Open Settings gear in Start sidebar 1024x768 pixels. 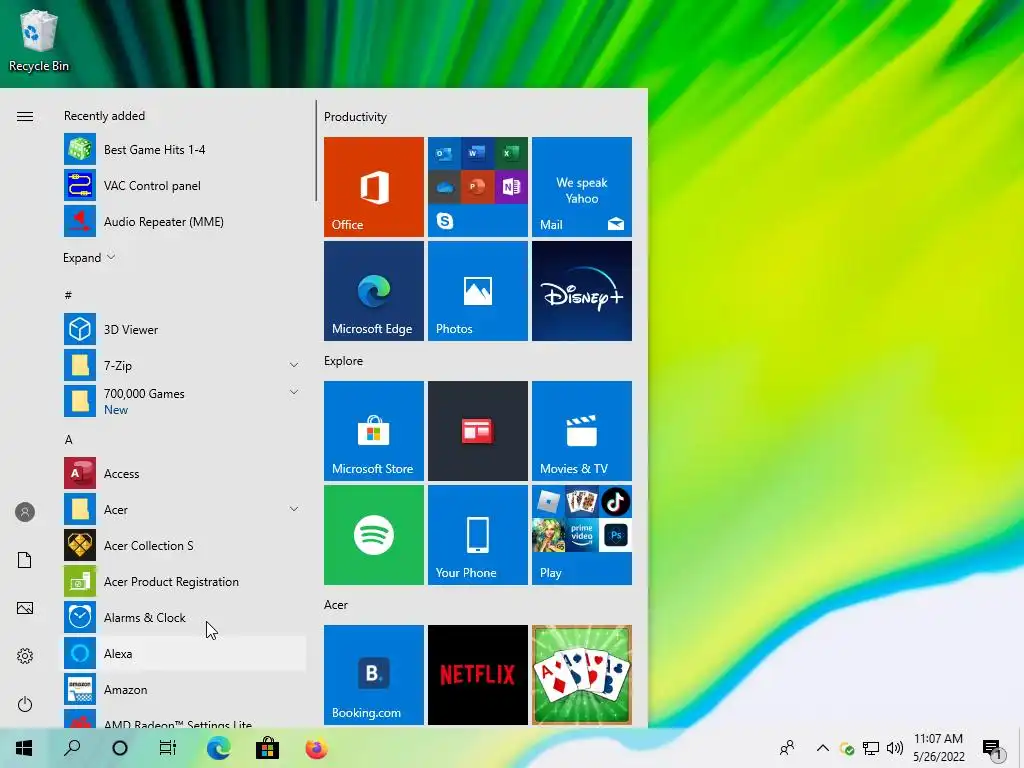coord(25,656)
